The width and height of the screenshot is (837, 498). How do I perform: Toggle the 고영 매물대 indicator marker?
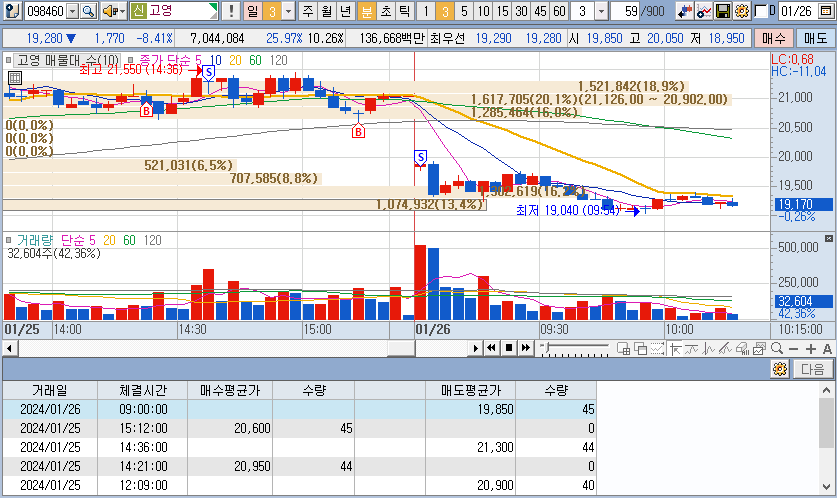tap(8, 60)
